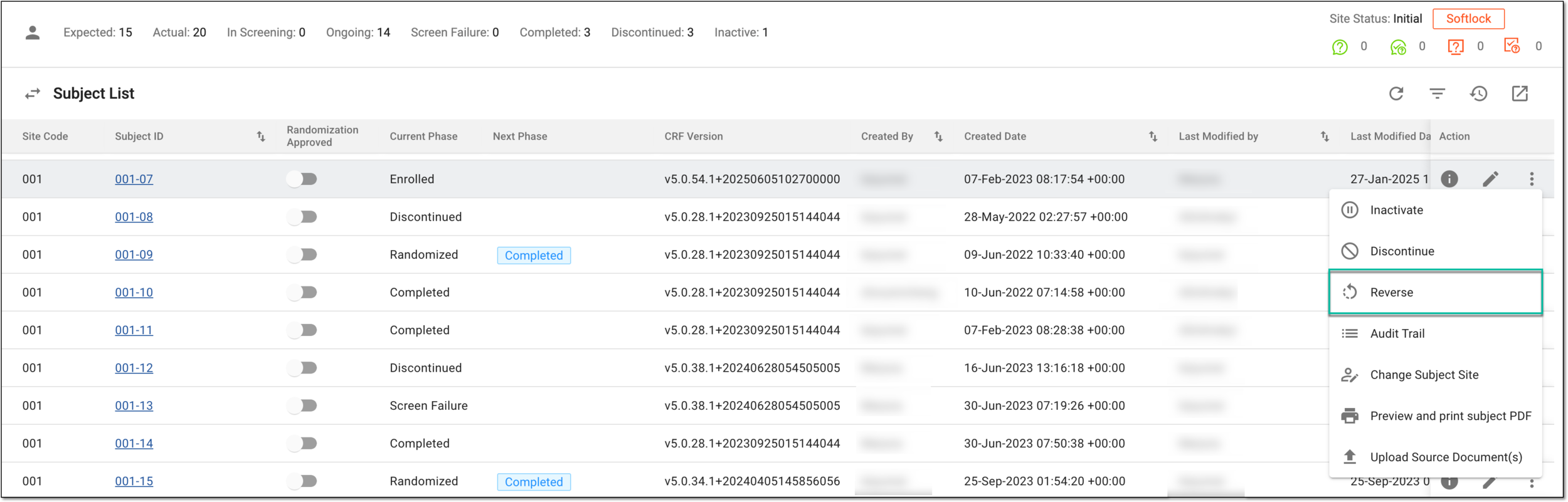Click Completed next phase badge for 001-15
The image size is (1568, 502).
[534, 482]
